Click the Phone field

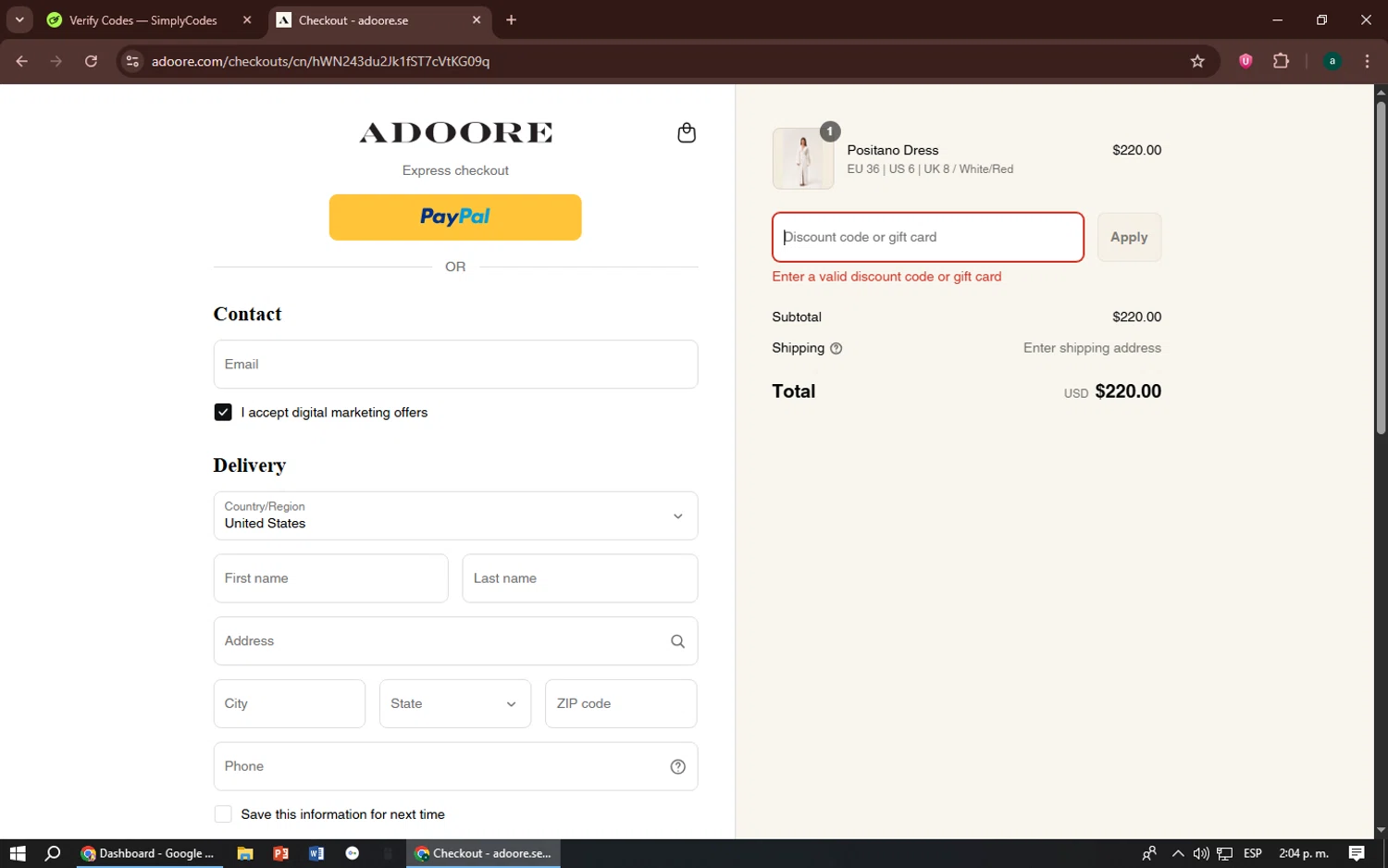[x=455, y=766]
